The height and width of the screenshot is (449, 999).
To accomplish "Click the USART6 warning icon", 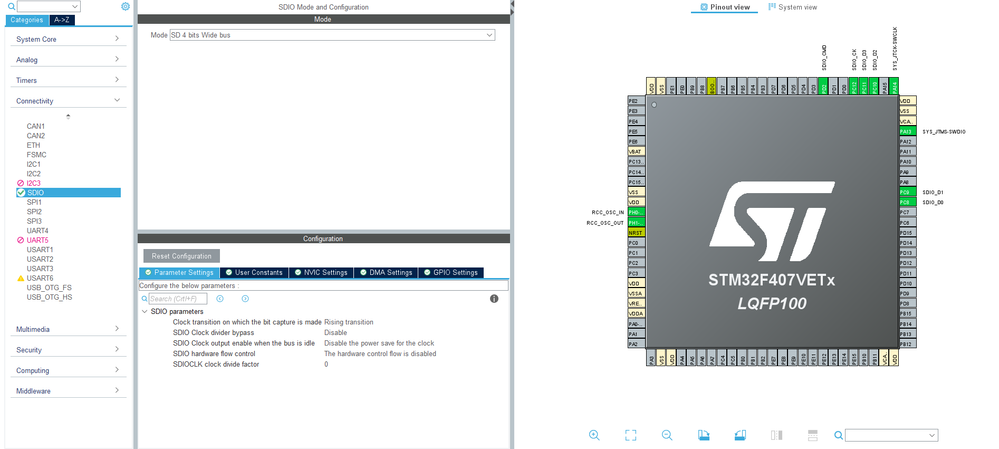I will click(x=21, y=278).
